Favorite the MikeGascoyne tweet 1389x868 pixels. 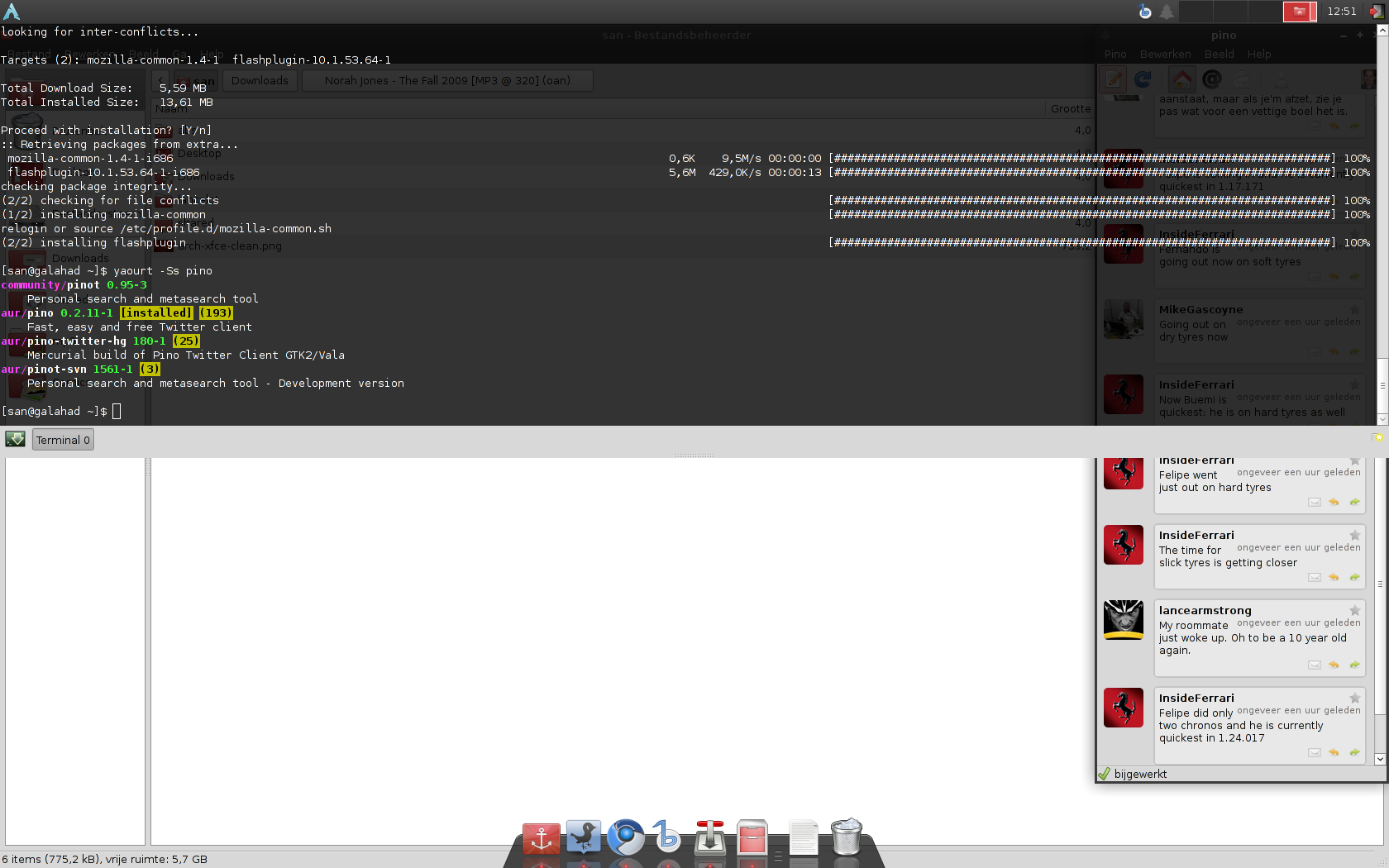(1354, 309)
